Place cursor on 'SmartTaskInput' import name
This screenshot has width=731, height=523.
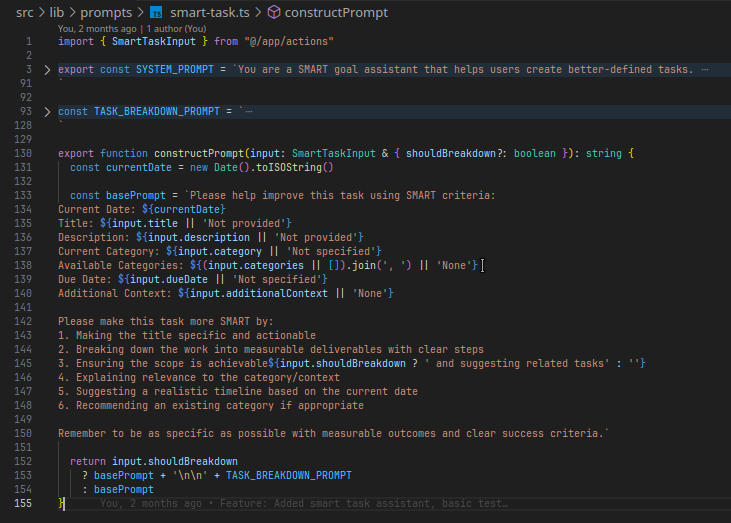point(154,41)
